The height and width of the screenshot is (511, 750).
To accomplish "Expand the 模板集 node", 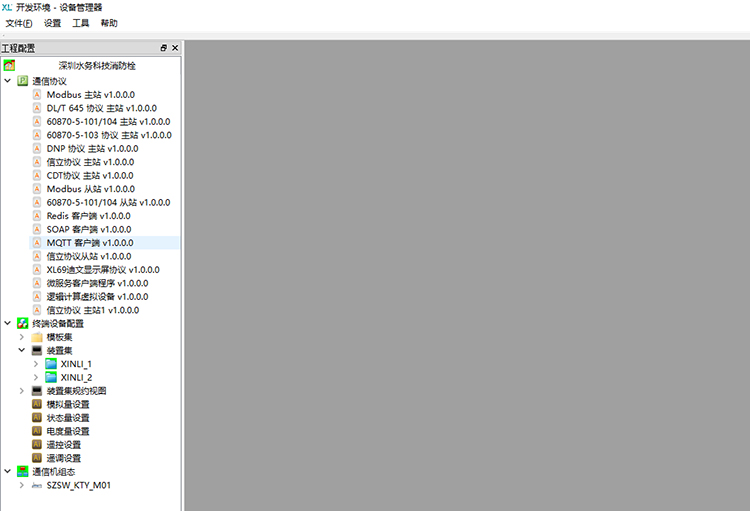I will tap(22, 337).
